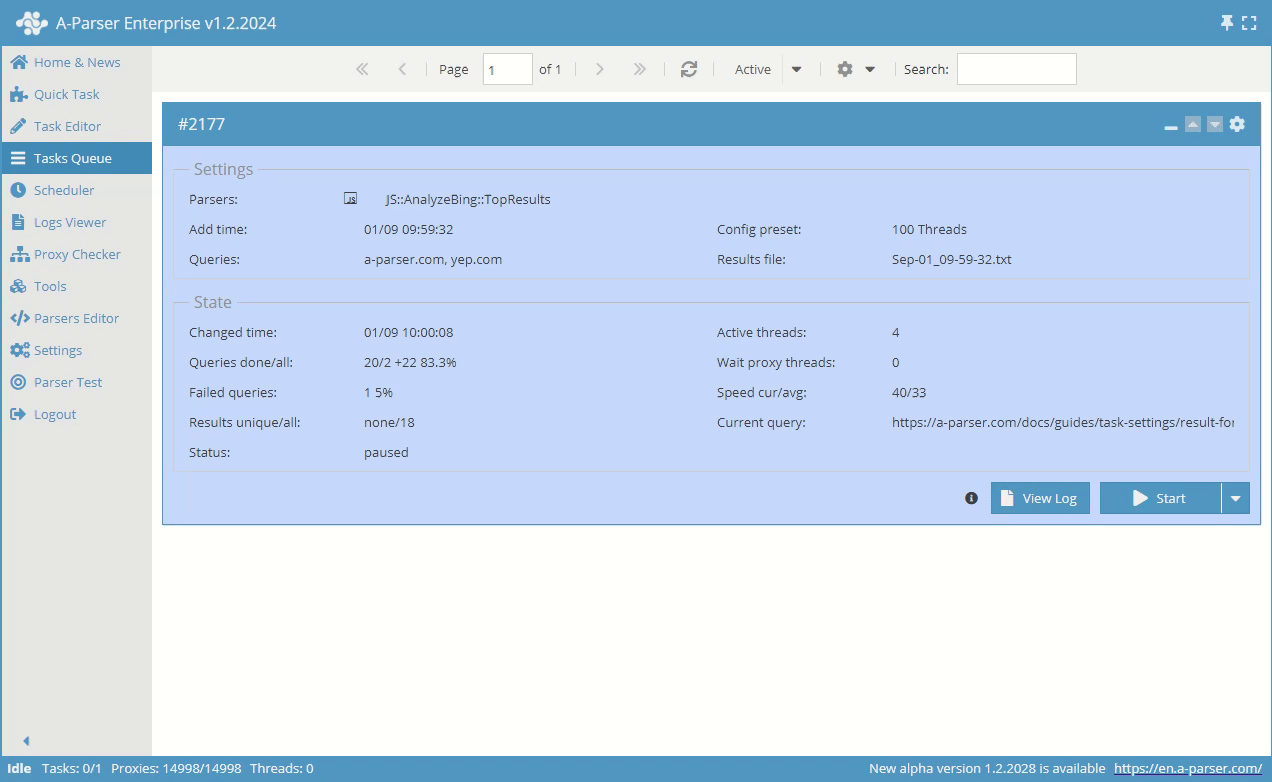Move task #2177 down in queue

[1215, 124]
